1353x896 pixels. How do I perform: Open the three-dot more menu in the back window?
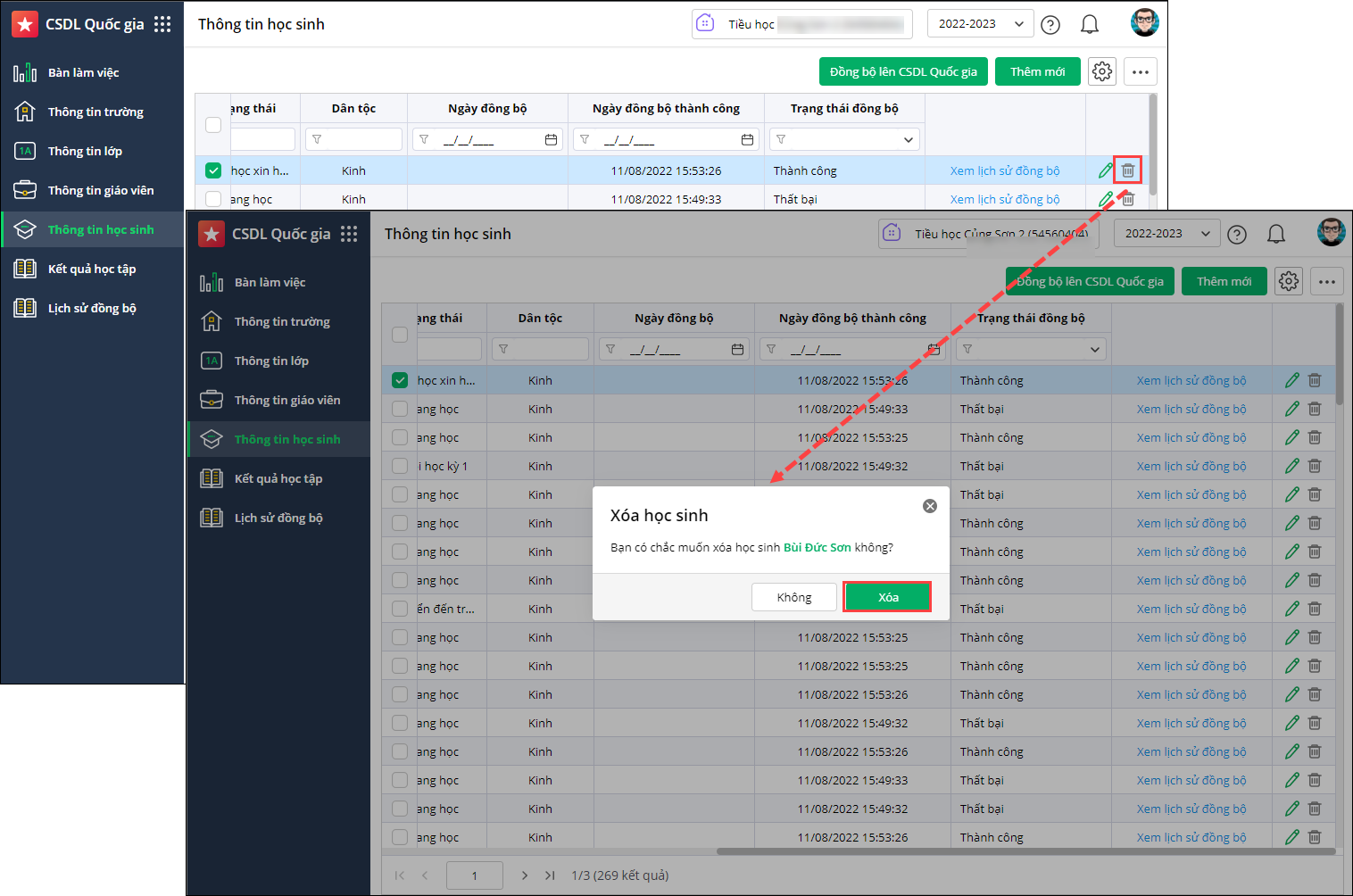coord(1141,71)
